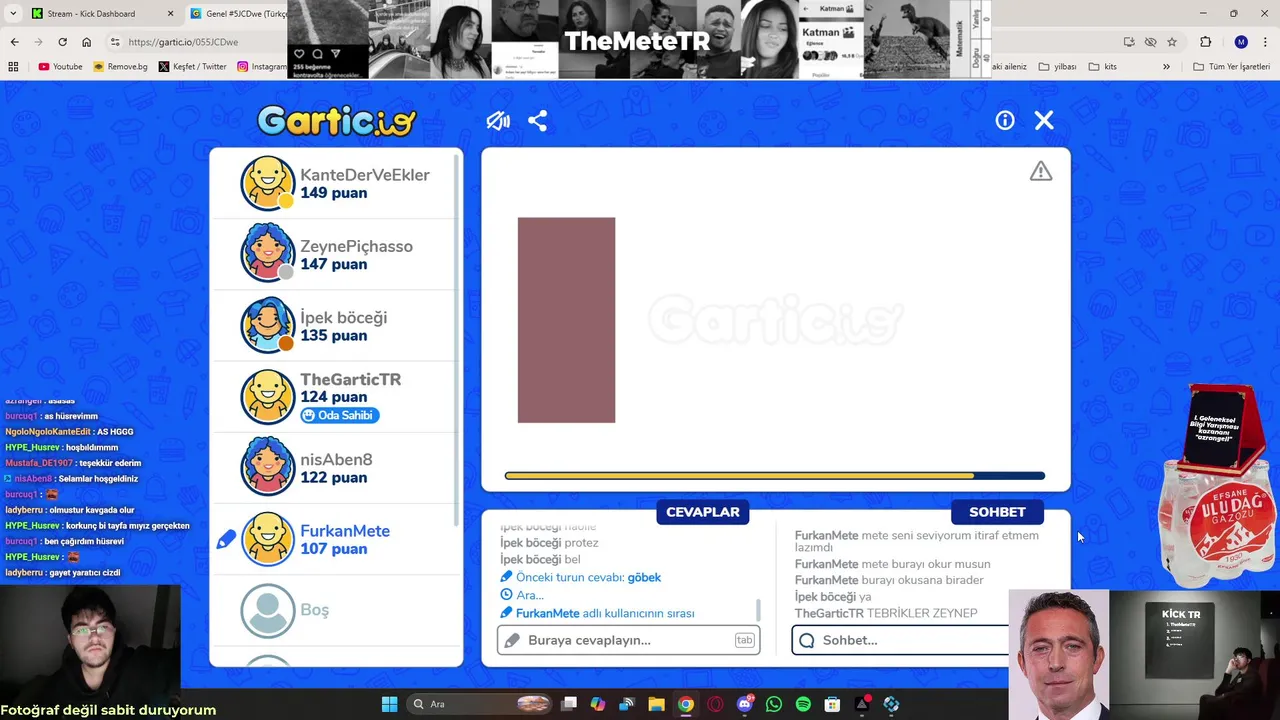1280x720 pixels.
Task: Click the Oda Sahibi badge
Action: (x=339, y=415)
